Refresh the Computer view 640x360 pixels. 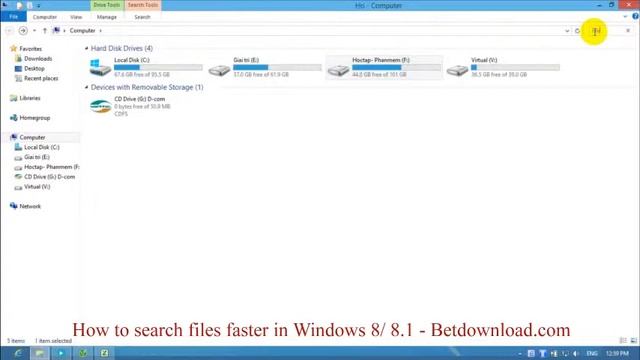(x=577, y=31)
